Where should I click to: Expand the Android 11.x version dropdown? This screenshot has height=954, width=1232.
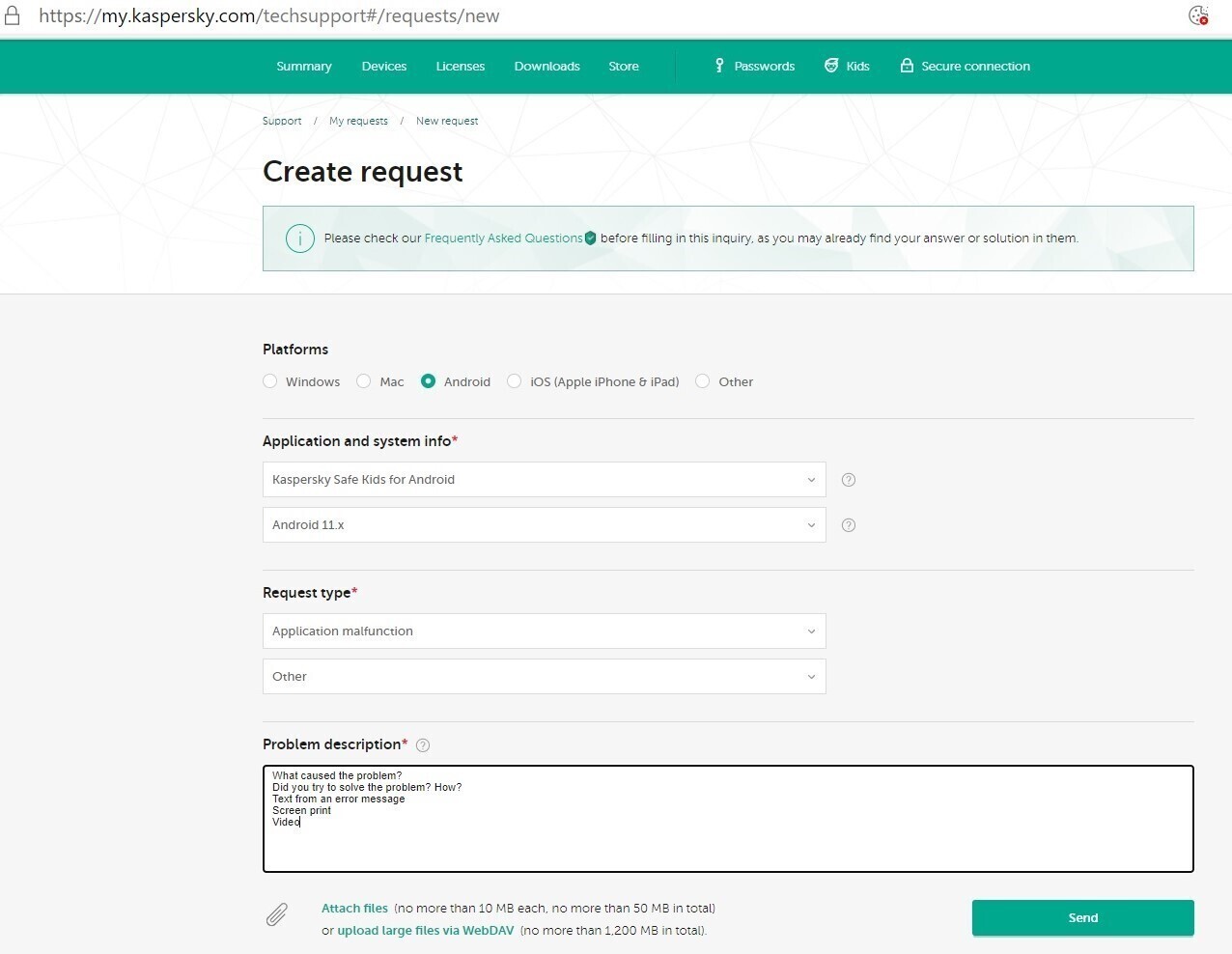click(x=544, y=525)
